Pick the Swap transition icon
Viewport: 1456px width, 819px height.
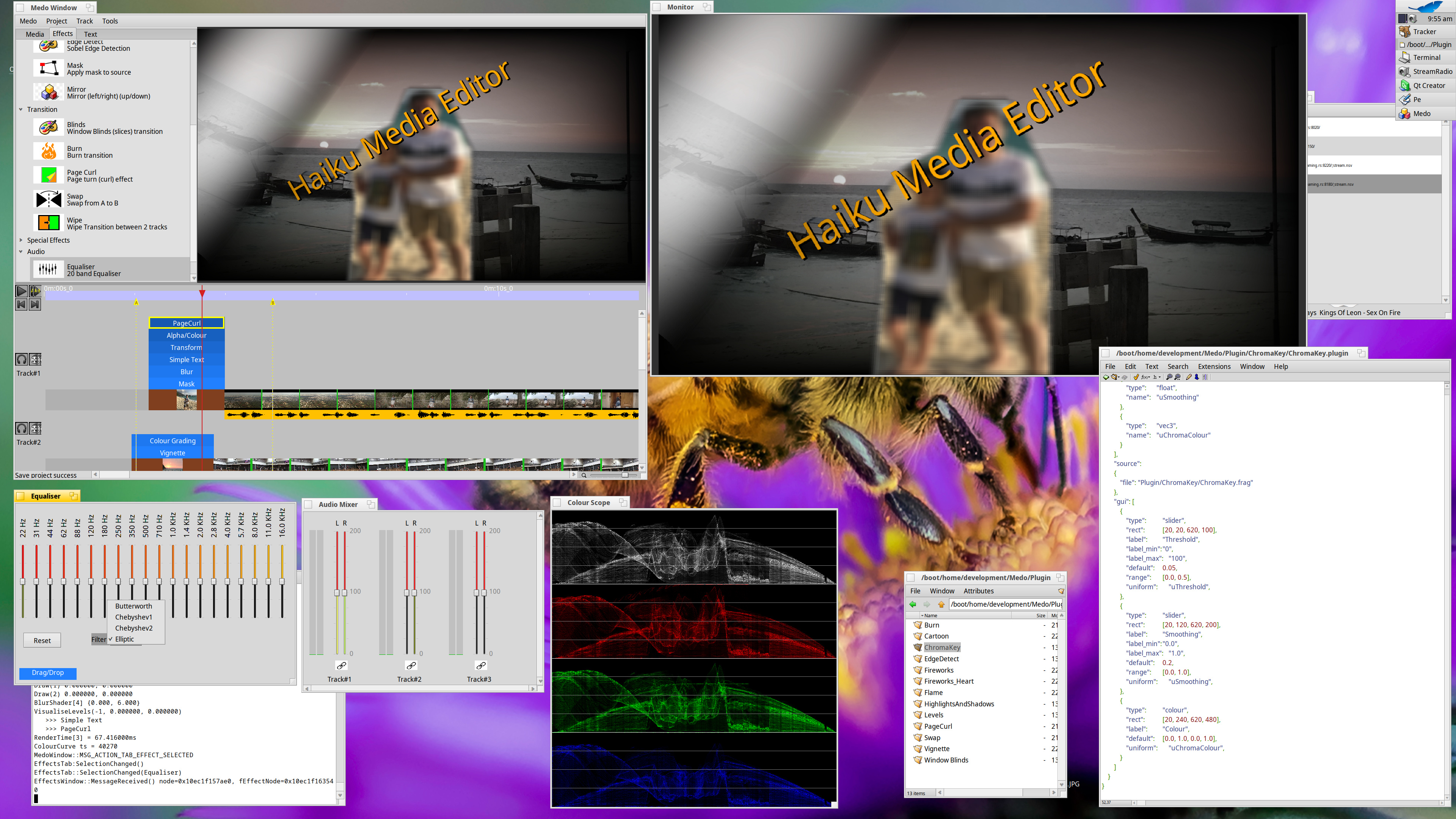point(49,199)
